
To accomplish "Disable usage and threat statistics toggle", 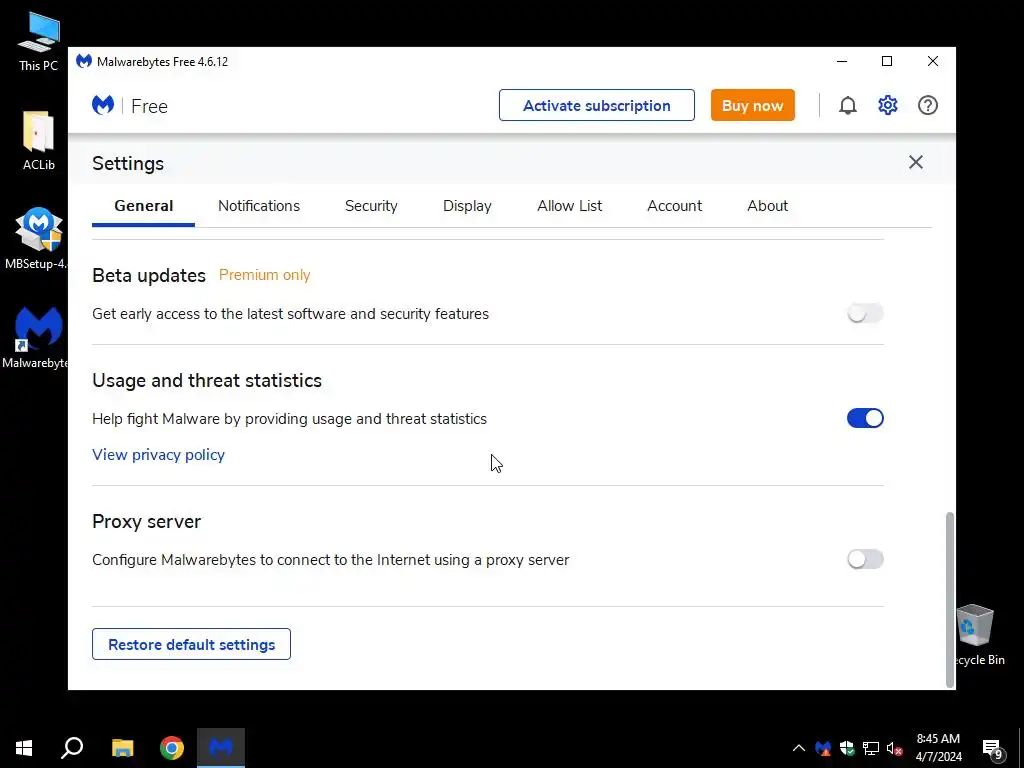I will point(865,418).
